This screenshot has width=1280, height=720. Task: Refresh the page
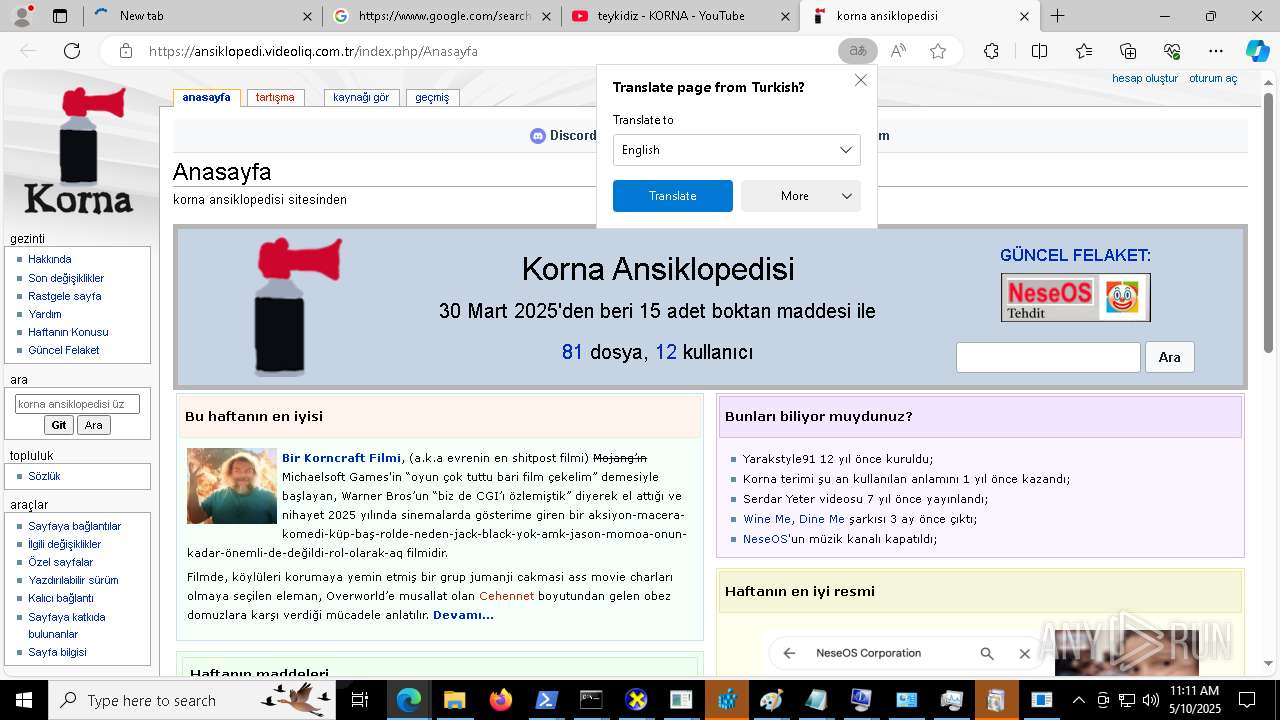[x=72, y=51]
